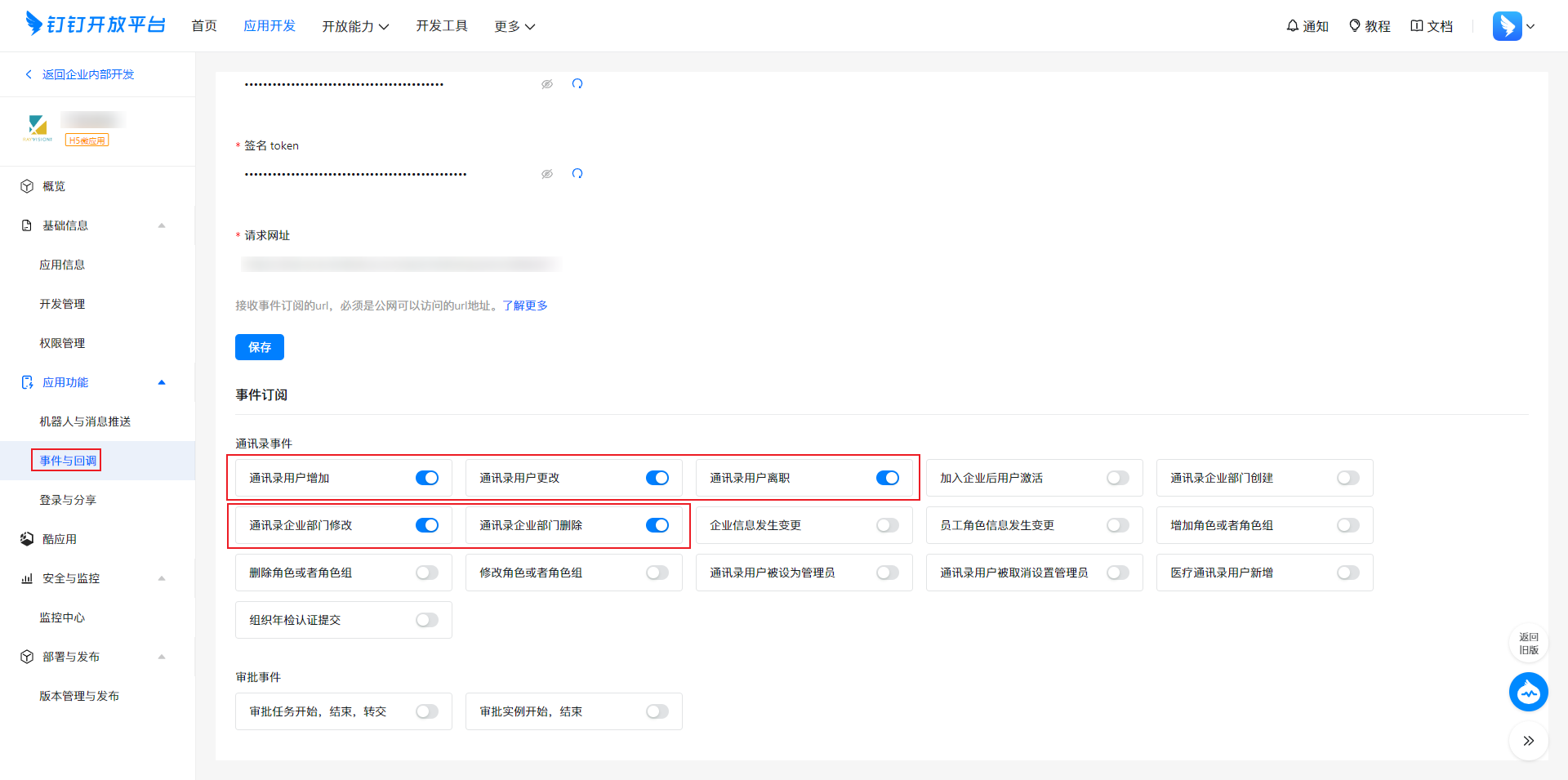Image resolution: width=1568 pixels, height=780 pixels.
Task: Regenerate the encryption key with top refresh icon
Action: tap(577, 84)
